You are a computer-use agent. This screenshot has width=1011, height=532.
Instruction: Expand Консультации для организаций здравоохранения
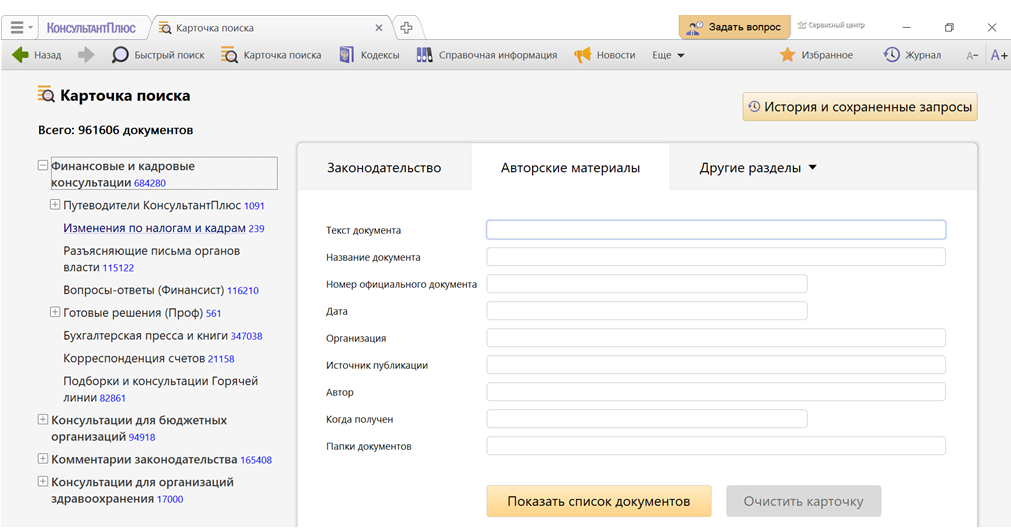tap(43, 482)
